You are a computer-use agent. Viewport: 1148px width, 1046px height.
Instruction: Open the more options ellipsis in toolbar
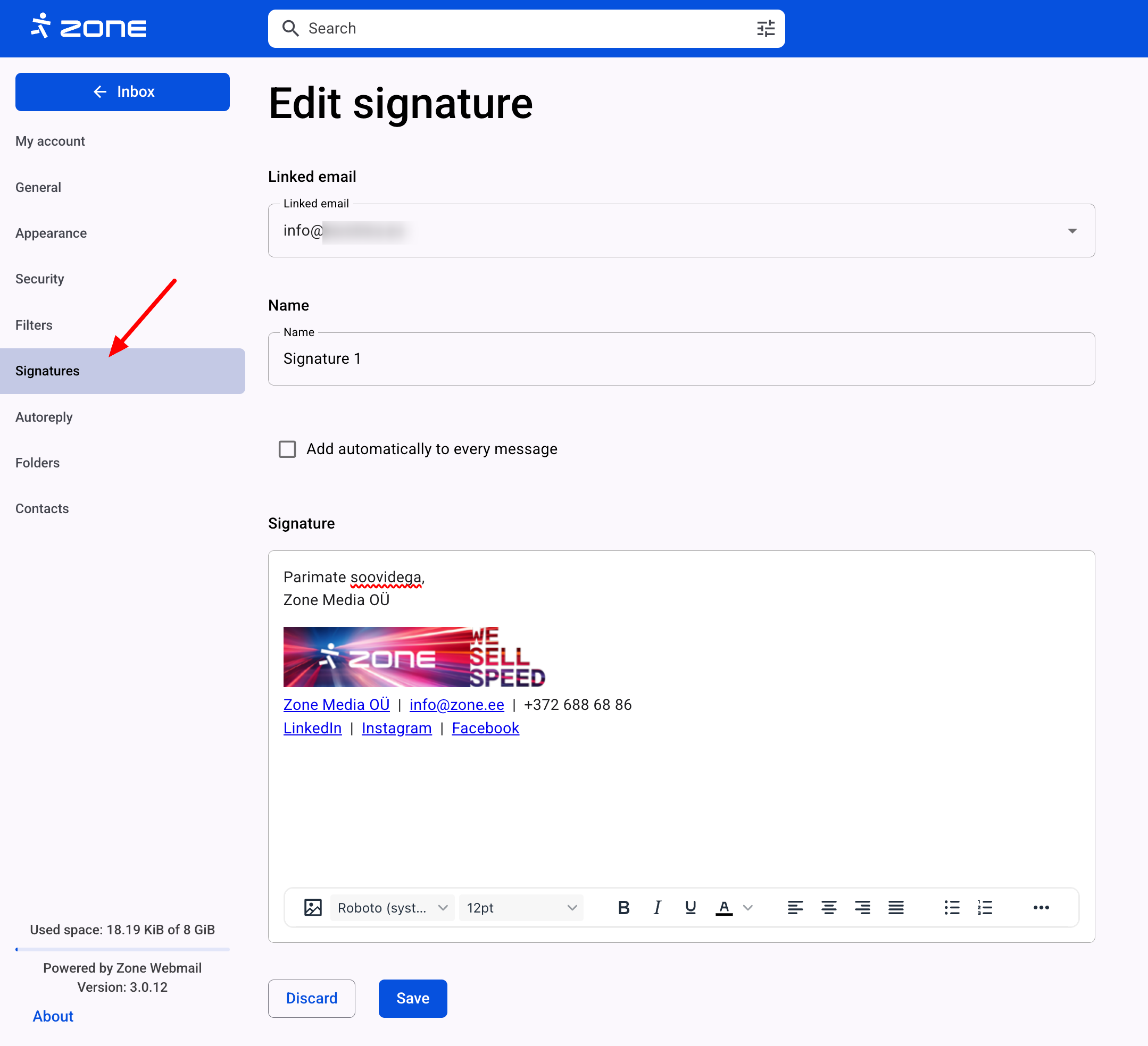(x=1041, y=907)
